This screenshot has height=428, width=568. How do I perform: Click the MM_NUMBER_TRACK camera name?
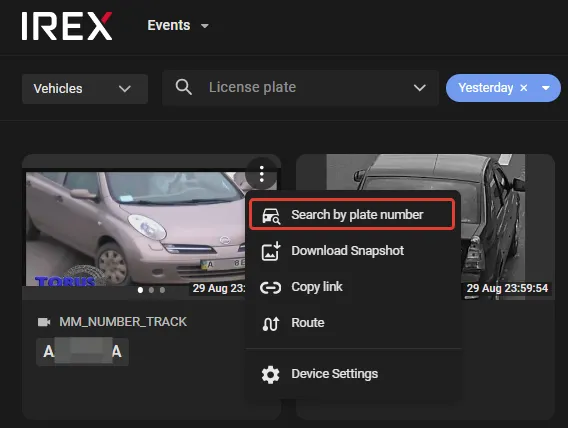[123, 322]
